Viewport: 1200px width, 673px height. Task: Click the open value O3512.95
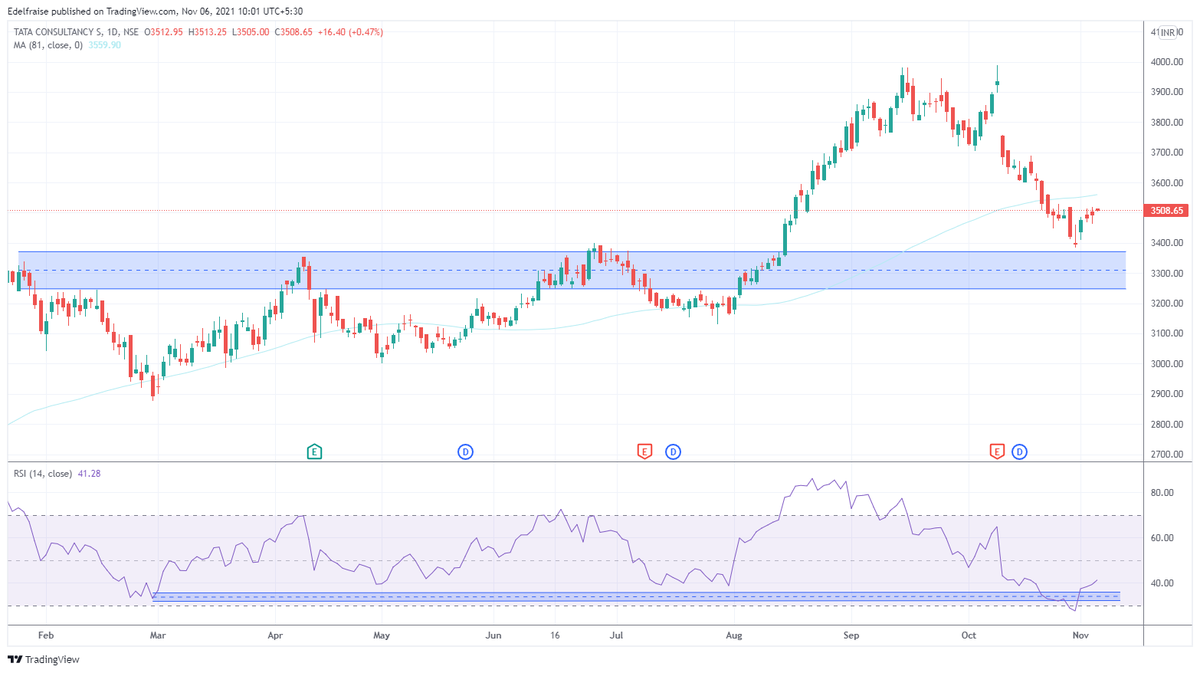pyautogui.click(x=165, y=32)
